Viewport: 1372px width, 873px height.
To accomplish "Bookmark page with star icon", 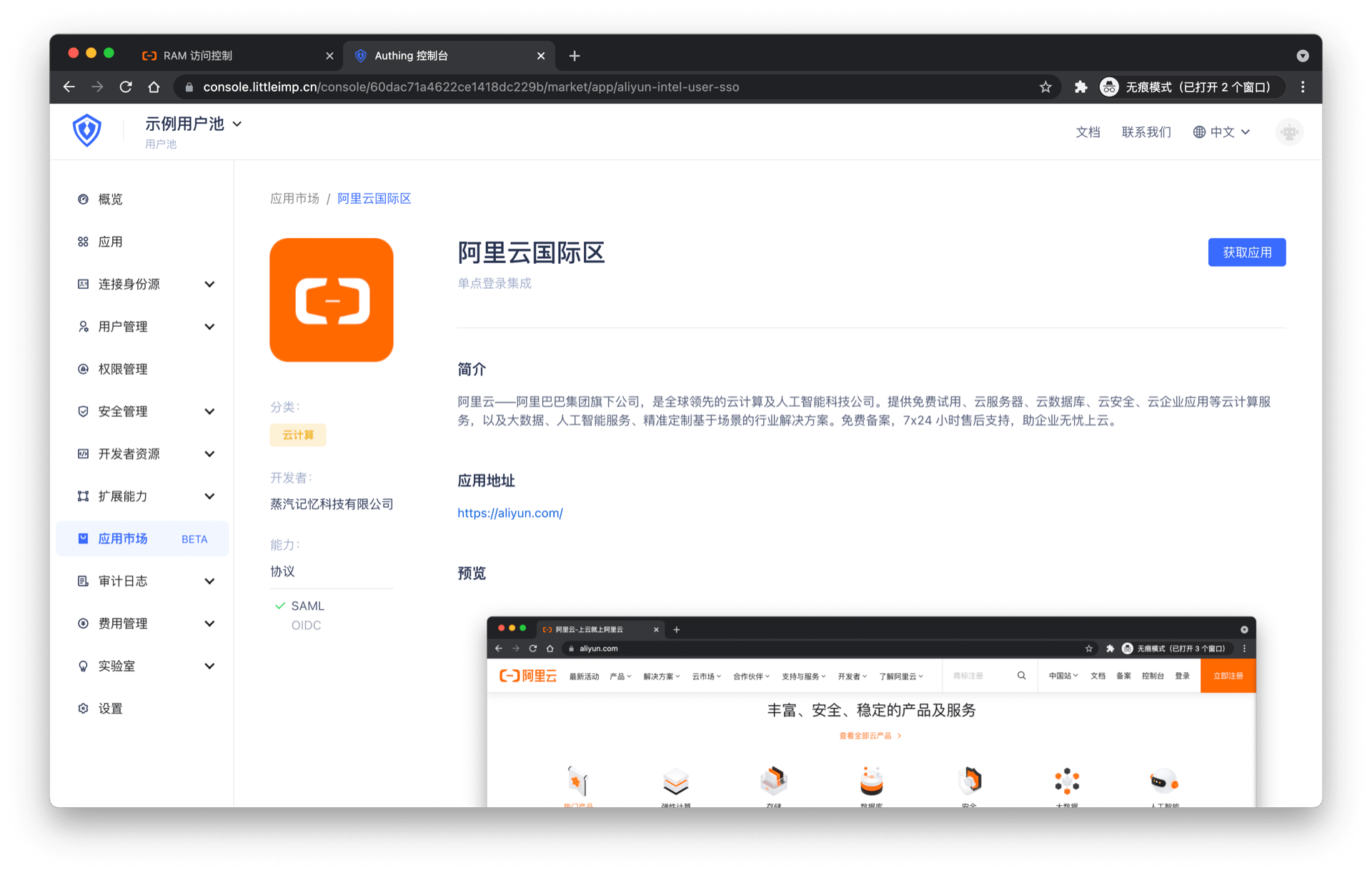I will coord(1045,87).
